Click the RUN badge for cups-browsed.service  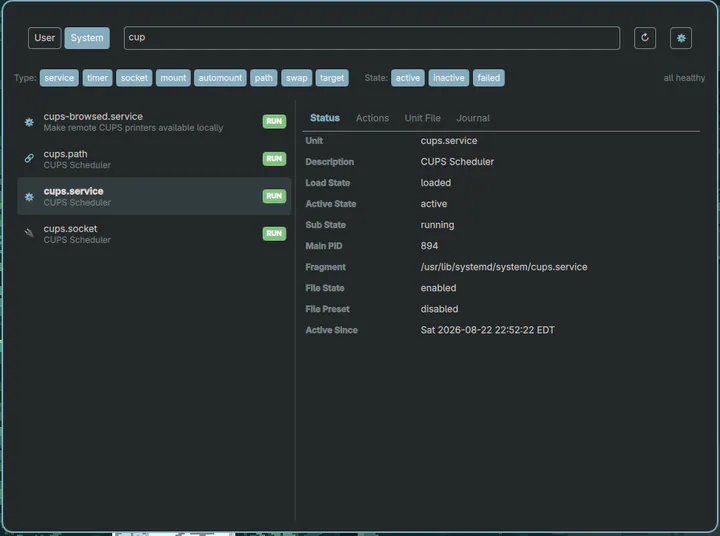[274, 121]
